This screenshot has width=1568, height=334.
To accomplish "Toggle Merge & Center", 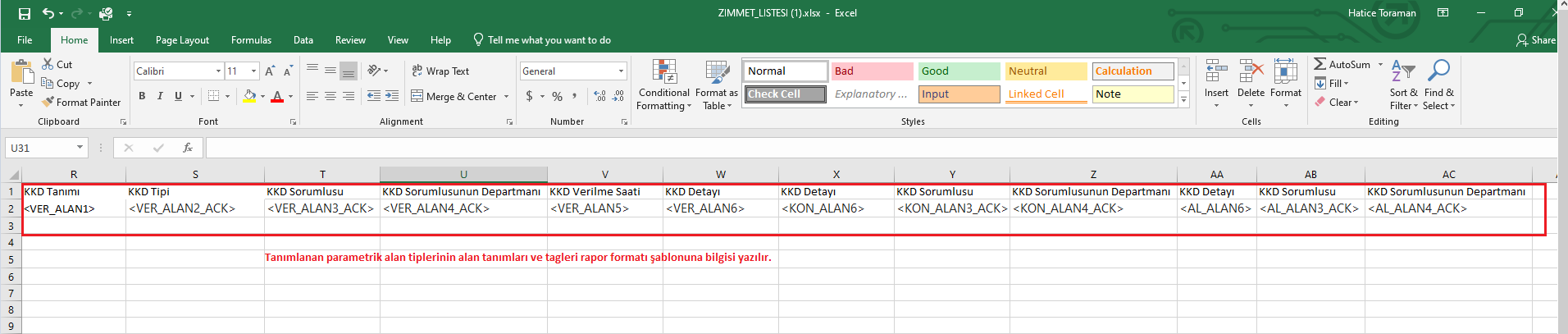I will click(454, 96).
